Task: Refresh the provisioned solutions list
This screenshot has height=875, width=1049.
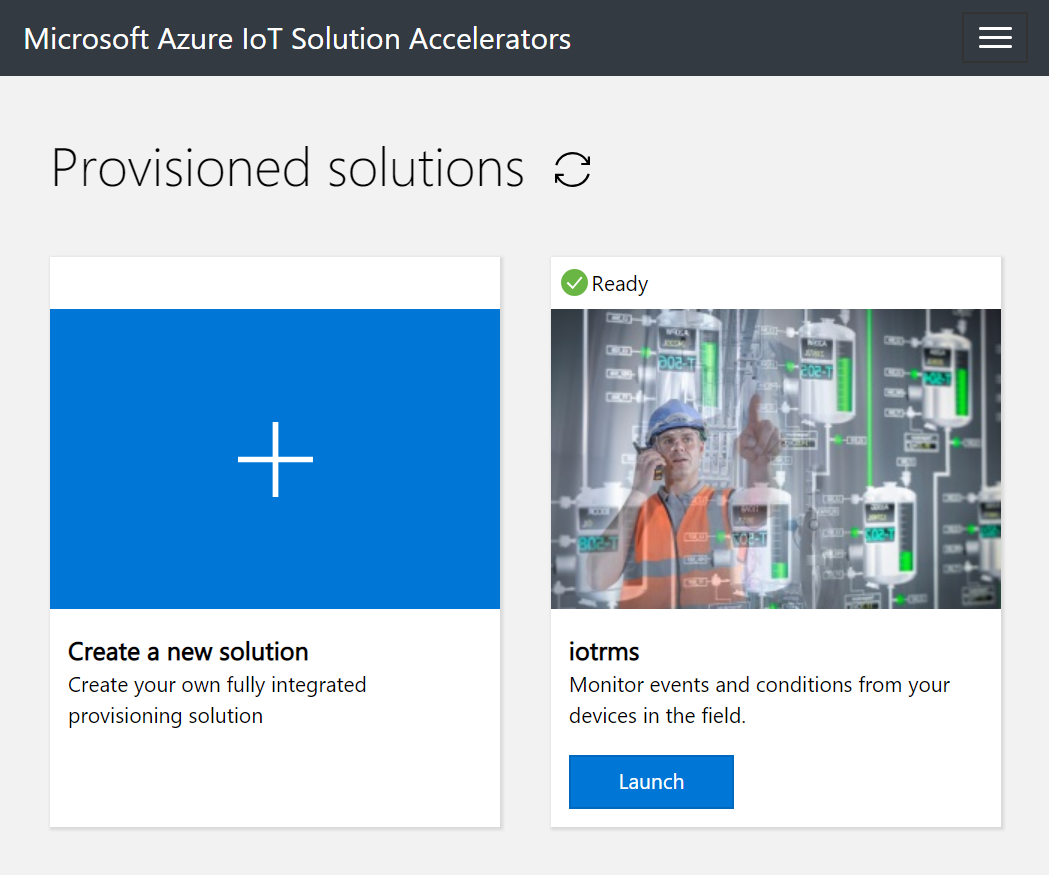Action: (x=573, y=169)
